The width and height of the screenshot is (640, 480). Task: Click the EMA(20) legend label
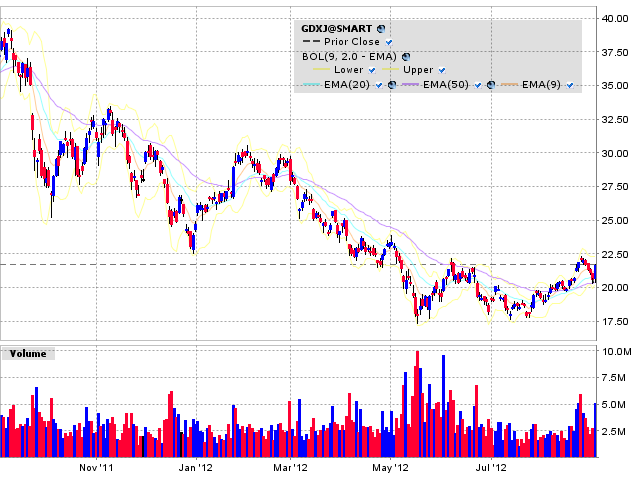point(347,85)
